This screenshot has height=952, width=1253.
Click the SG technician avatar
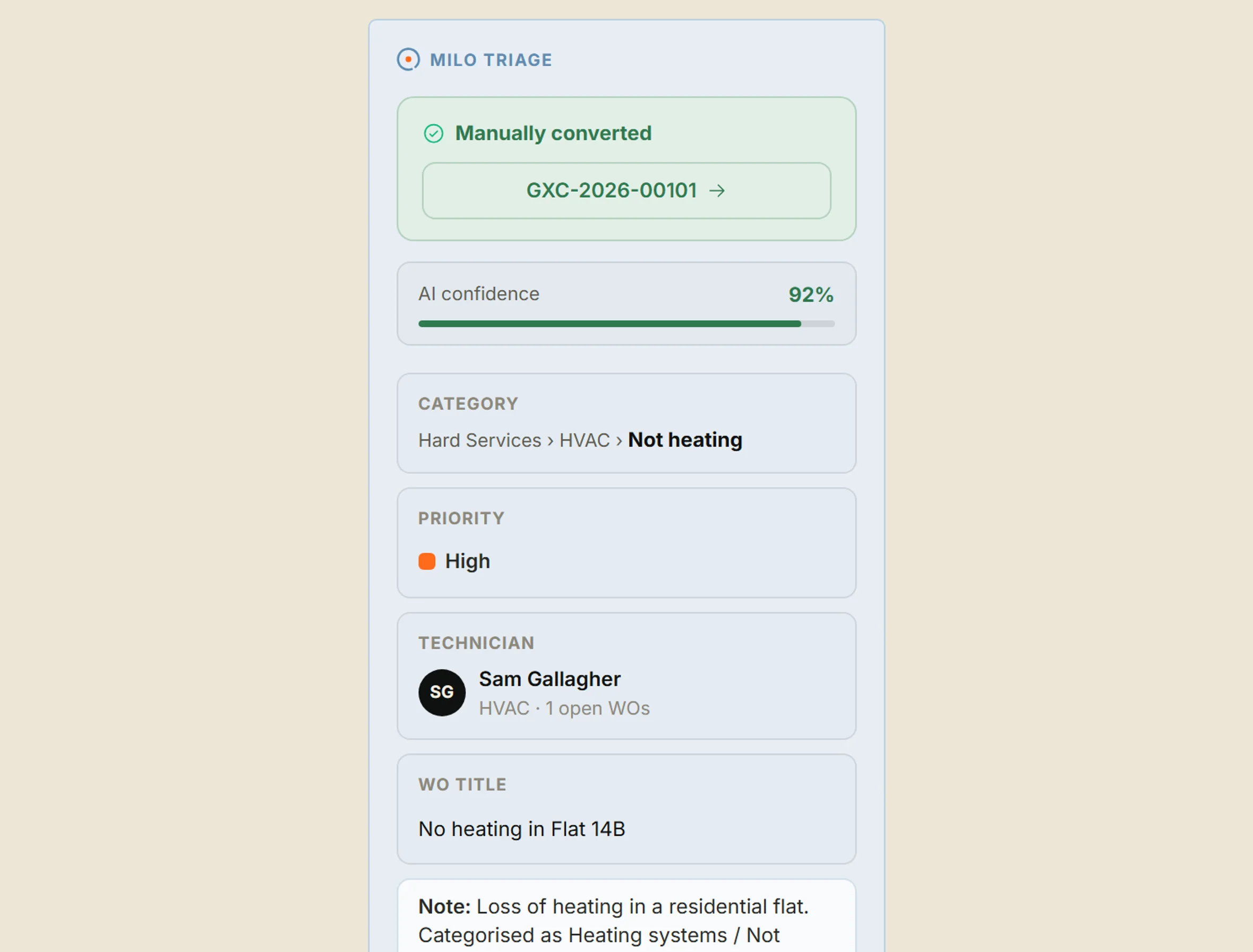(x=442, y=693)
